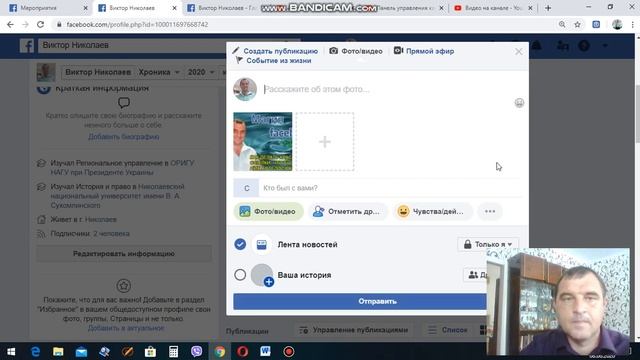Open the browser zoom magnifier icon

click(x=562, y=24)
